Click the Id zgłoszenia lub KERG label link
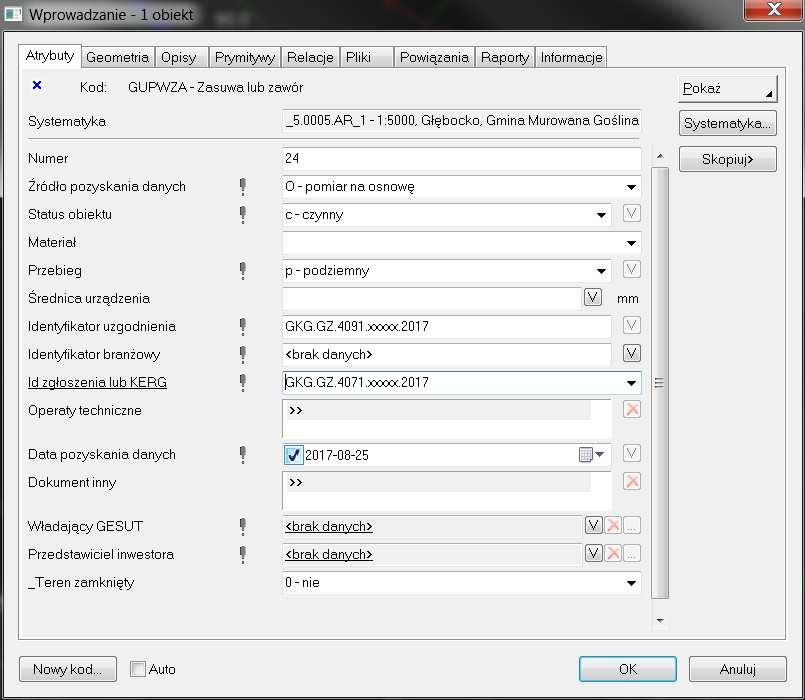Viewport: 805px width, 700px height. click(x=98, y=383)
